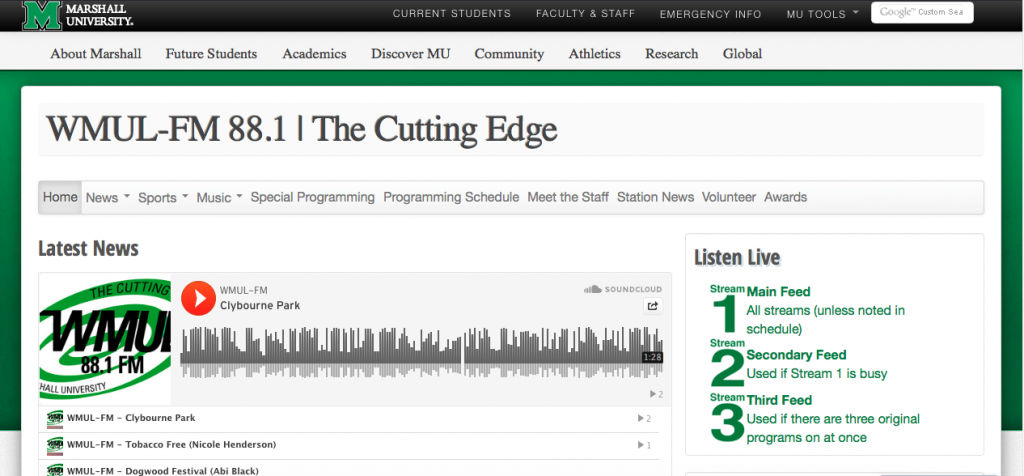
Task: Click the WMUL-FM 88.1 The Cutting Edge heading
Action: coord(302,129)
